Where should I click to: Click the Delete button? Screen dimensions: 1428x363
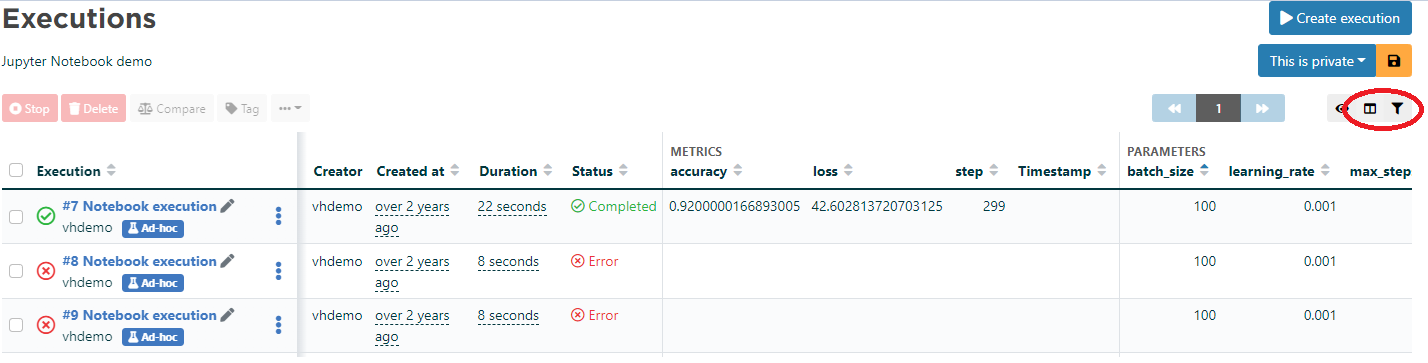tap(94, 108)
